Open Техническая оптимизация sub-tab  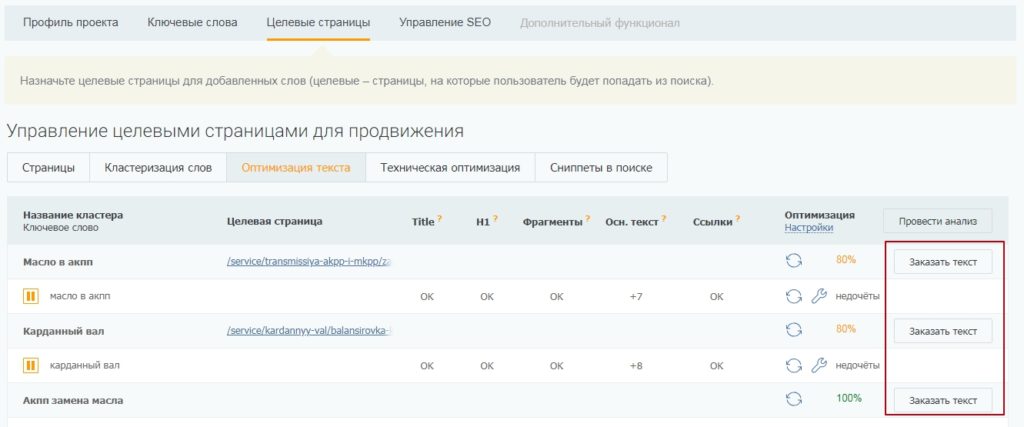(450, 168)
